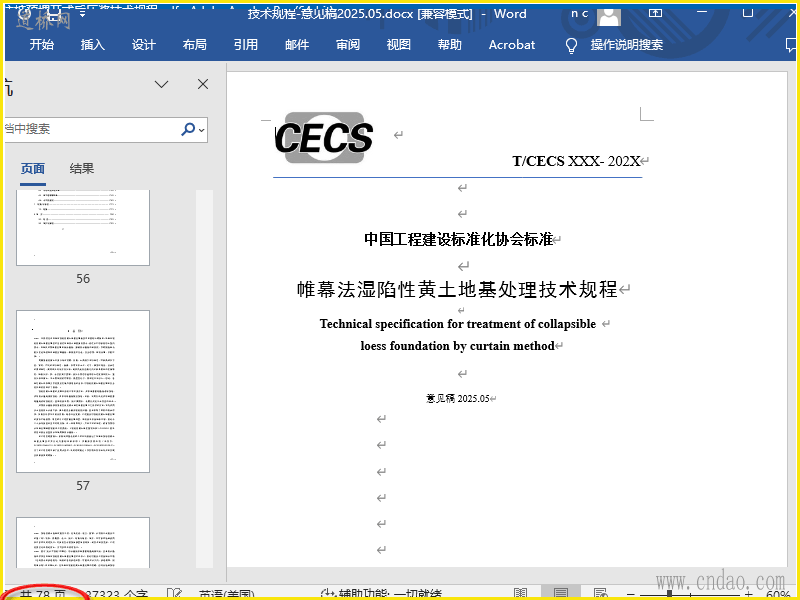Click line 'Technical specification for treatment of collapsible'
800x600 pixels.
(458, 324)
